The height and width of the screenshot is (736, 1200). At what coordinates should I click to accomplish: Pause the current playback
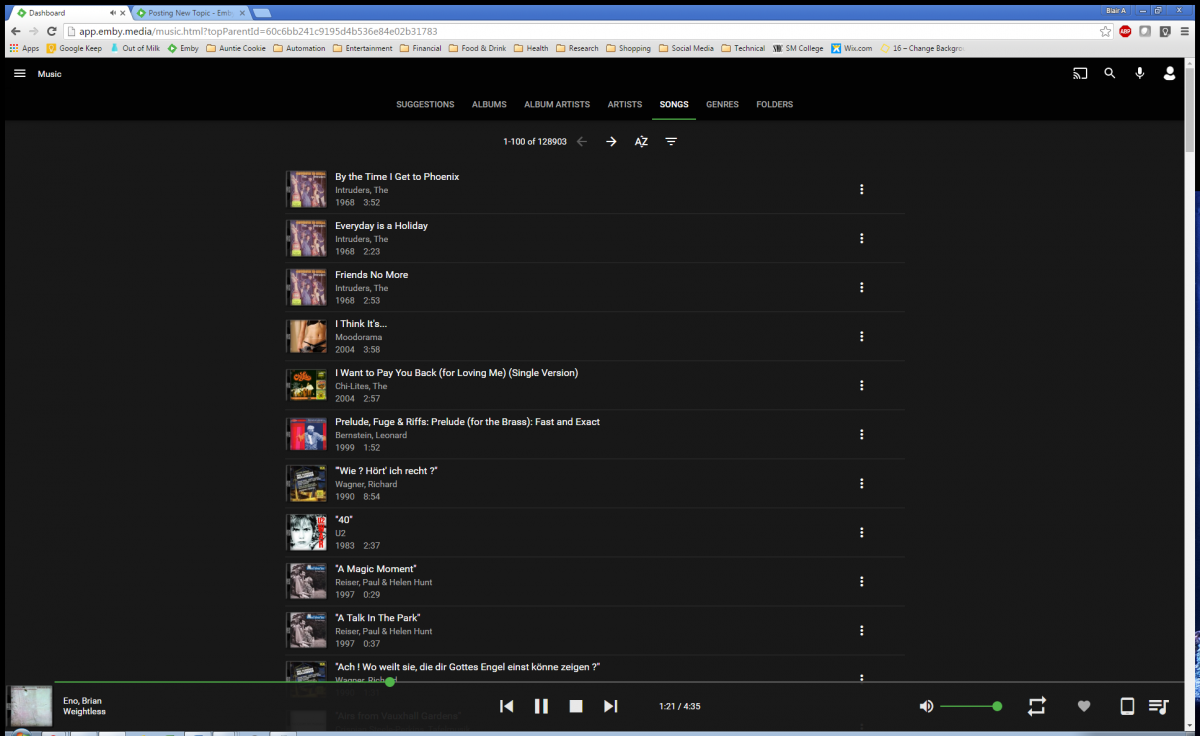(x=541, y=706)
